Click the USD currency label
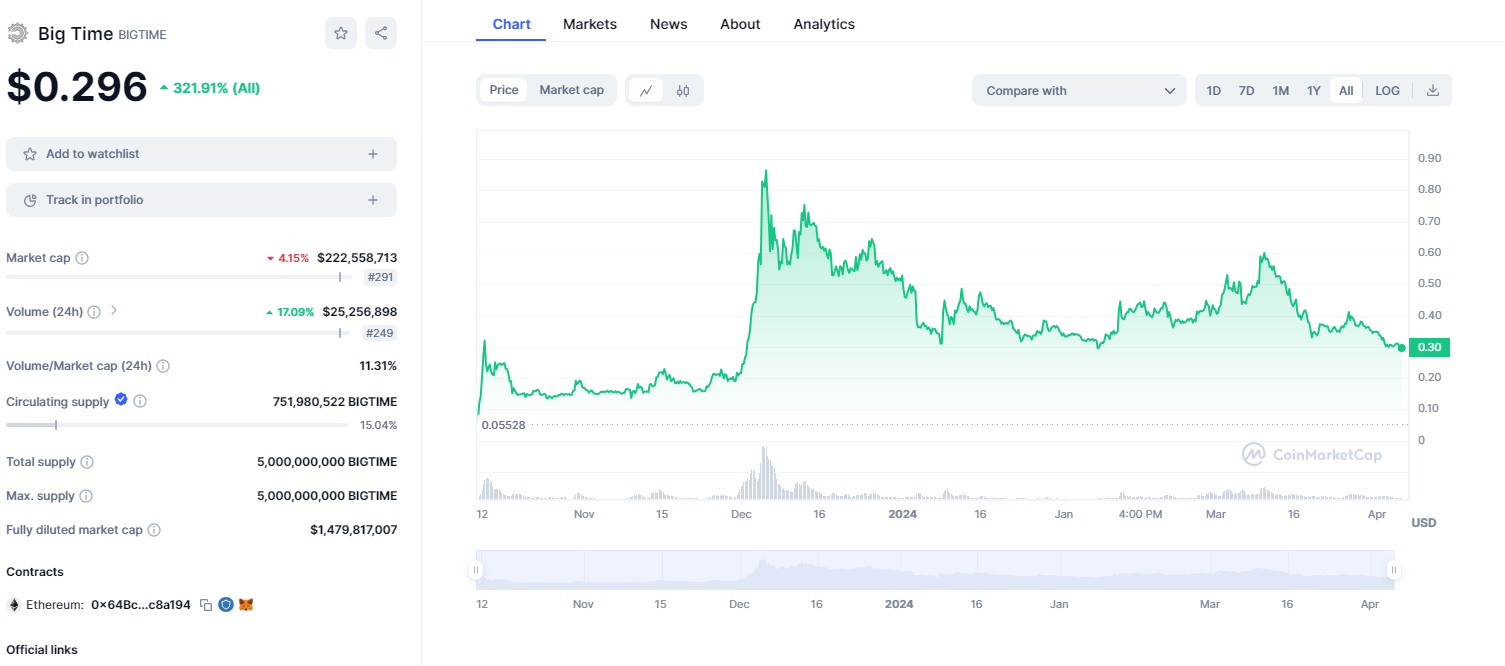The image size is (1505, 666). click(1424, 523)
